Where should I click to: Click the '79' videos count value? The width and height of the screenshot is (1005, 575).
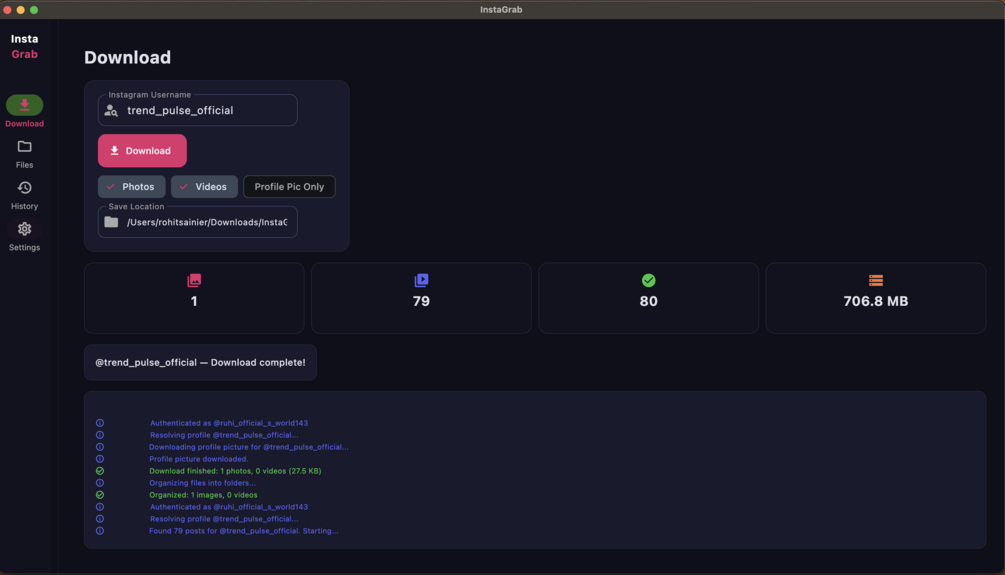[421, 301]
